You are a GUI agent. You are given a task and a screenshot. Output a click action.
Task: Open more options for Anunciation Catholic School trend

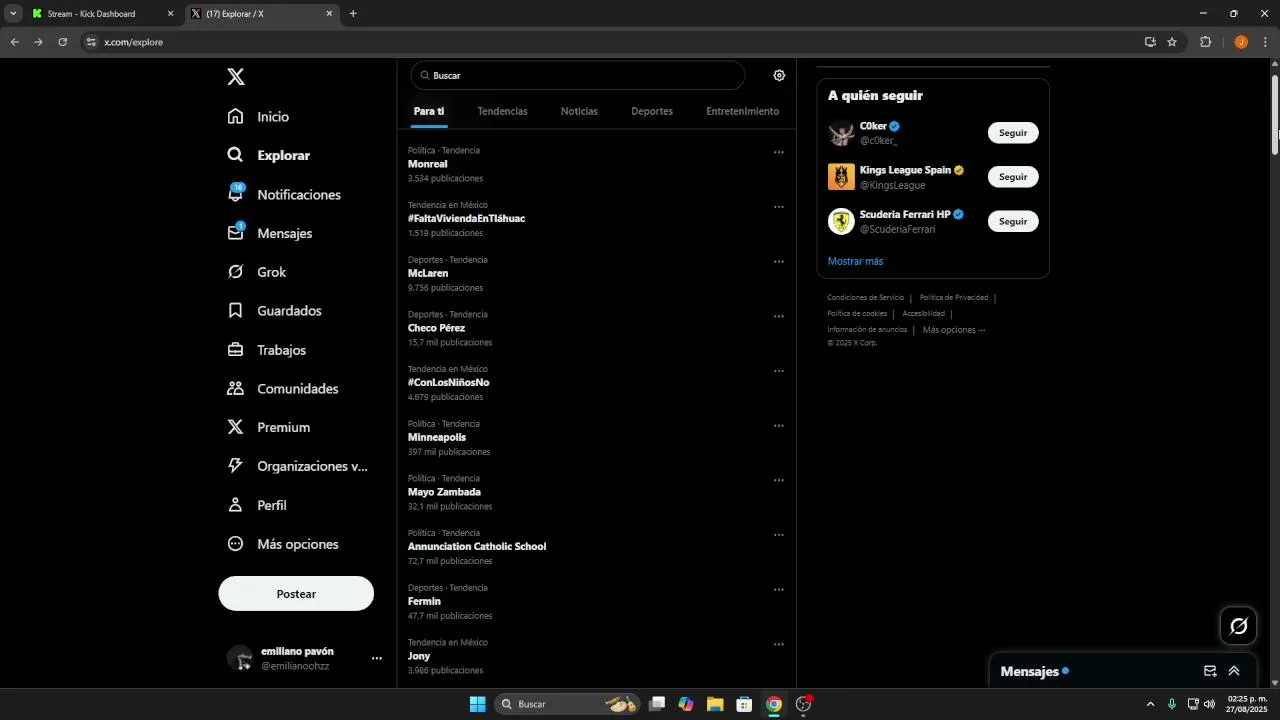778,535
